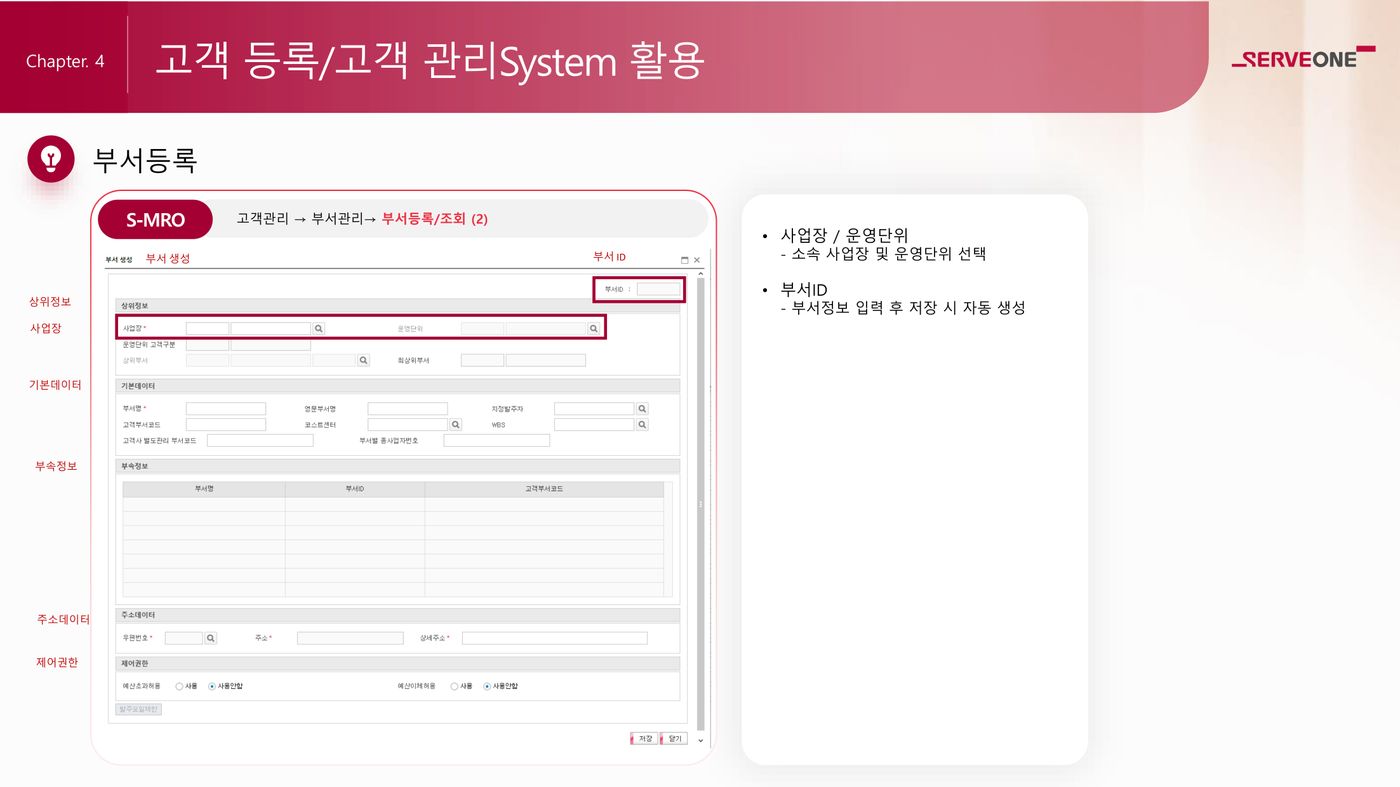The height and width of the screenshot is (787, 1400).
Task: Select 사용 radio for 예산이체허용
Action: click(x=454, y=687)
